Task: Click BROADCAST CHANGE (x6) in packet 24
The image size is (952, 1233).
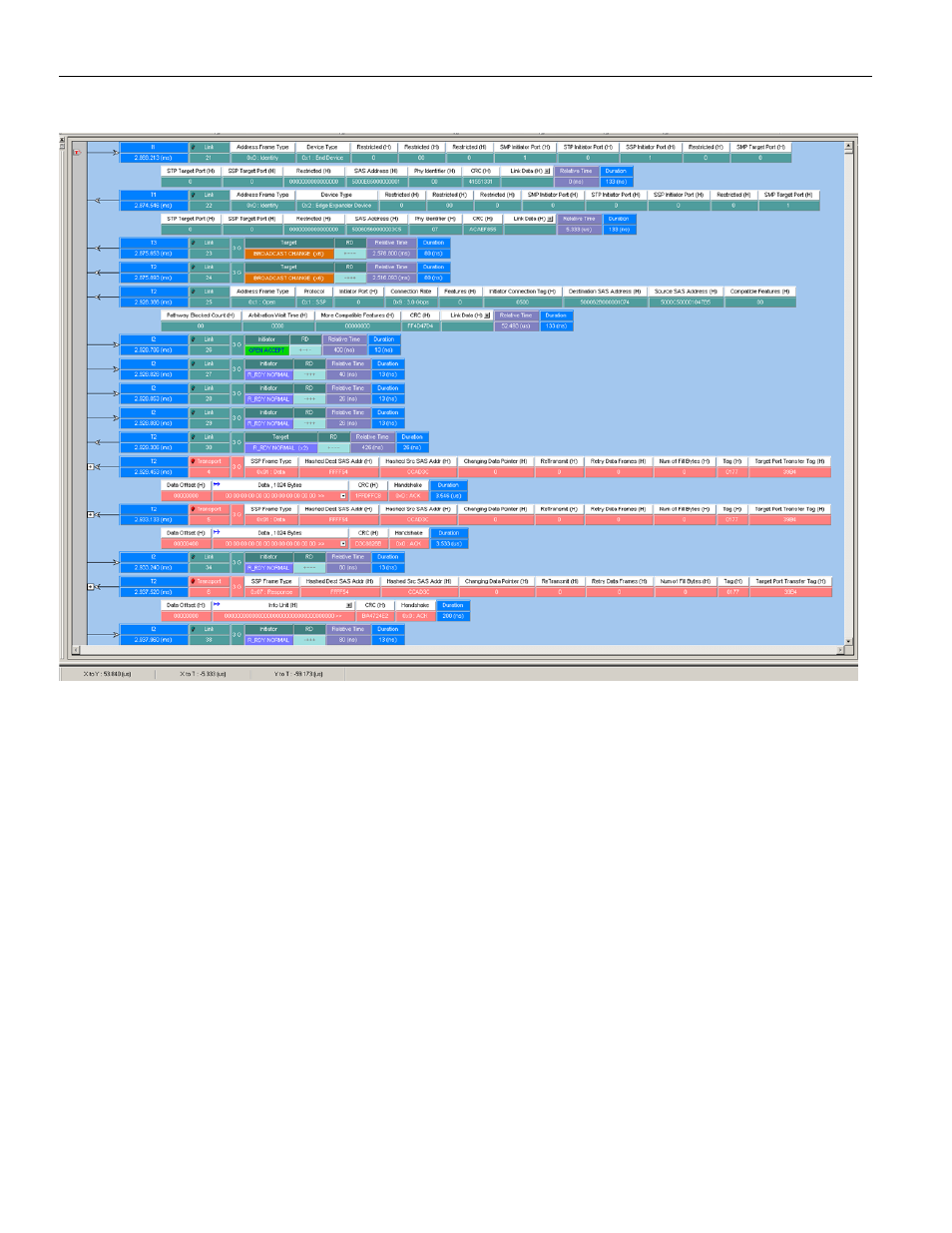Action: pos(288,278)
